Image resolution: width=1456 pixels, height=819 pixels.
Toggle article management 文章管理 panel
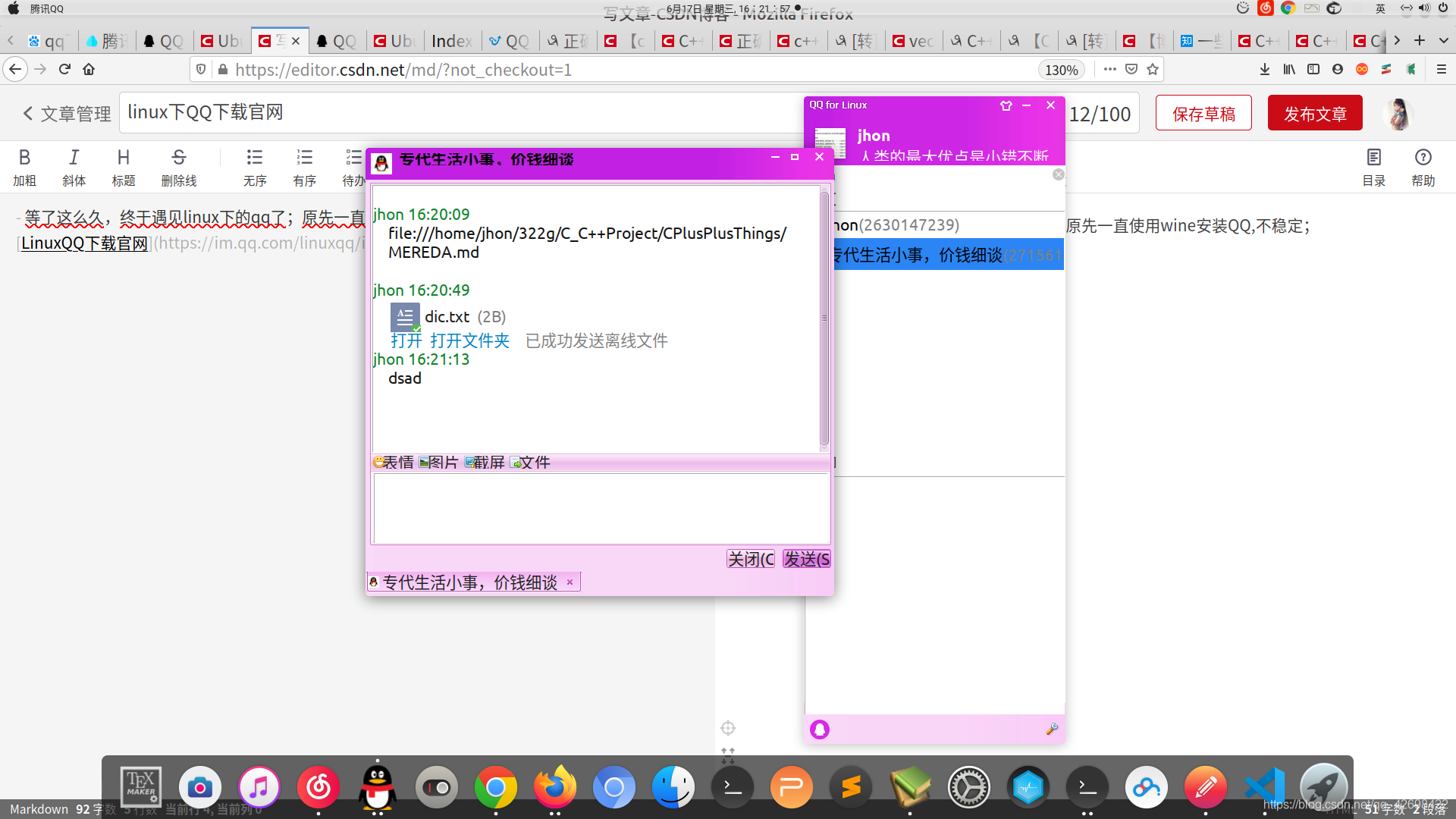66,112
